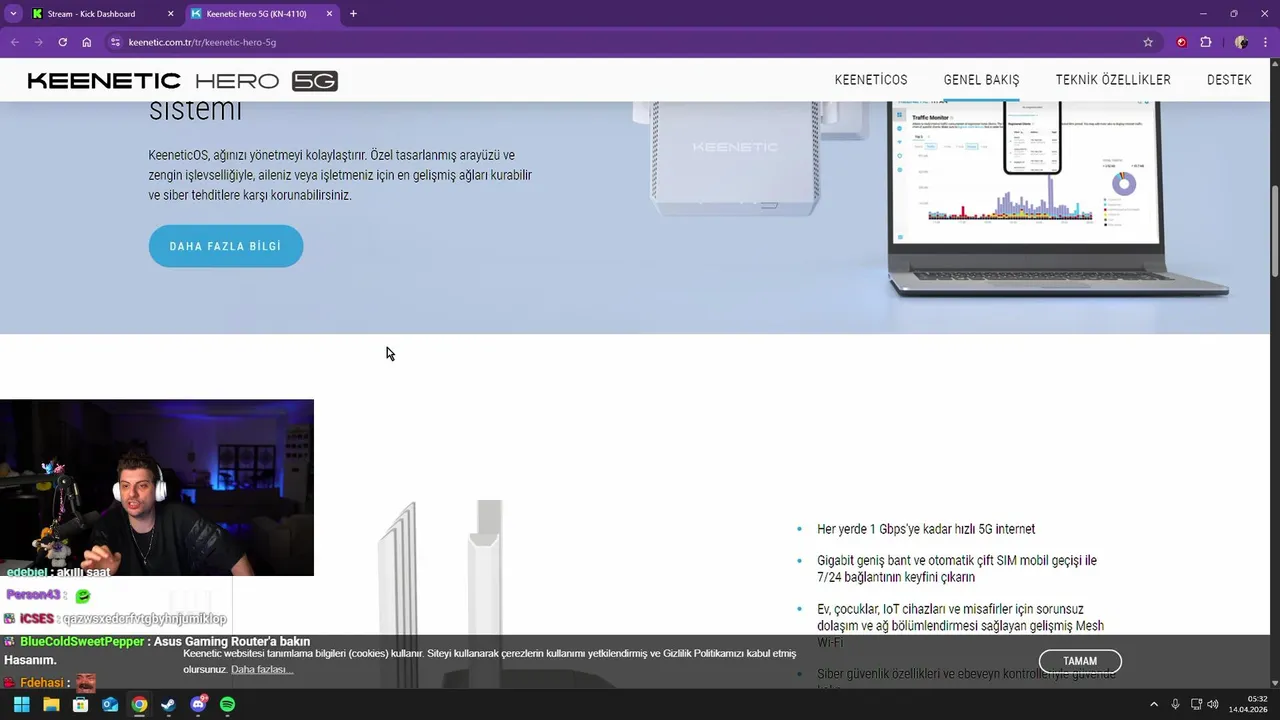Open the Daha fazlası cookie link

click(x=262, y=669)
